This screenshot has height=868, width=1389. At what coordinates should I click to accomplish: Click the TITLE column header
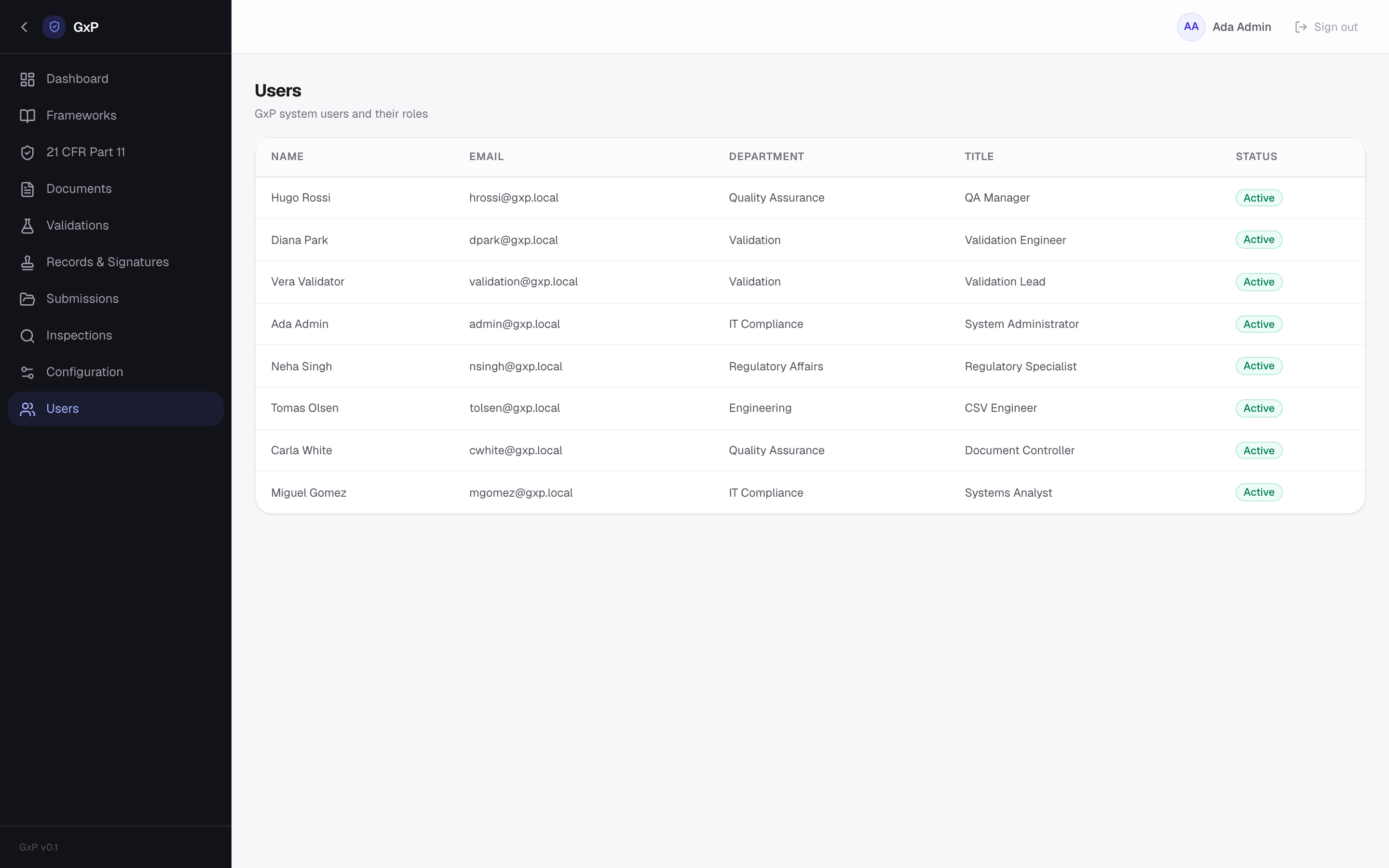point(979,157)
